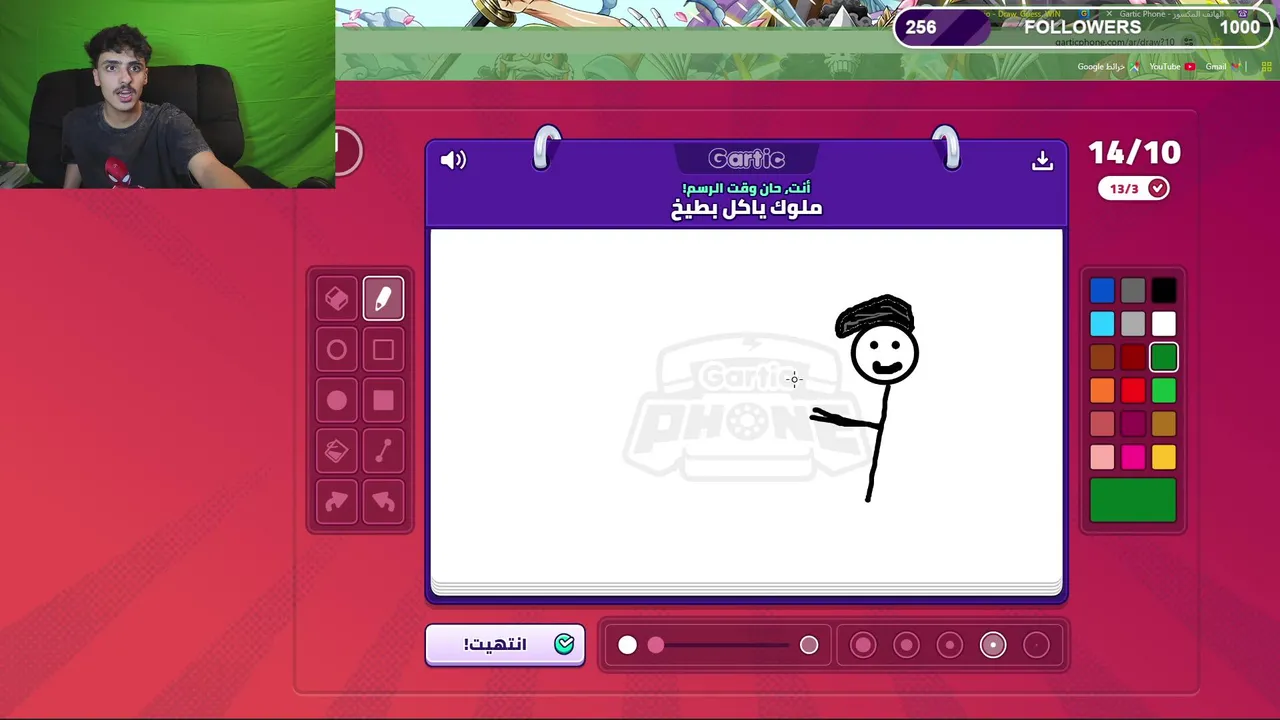Open the Gmail bookmark in the browser
1280x720 pixels.
click(x=1221, y=67)
